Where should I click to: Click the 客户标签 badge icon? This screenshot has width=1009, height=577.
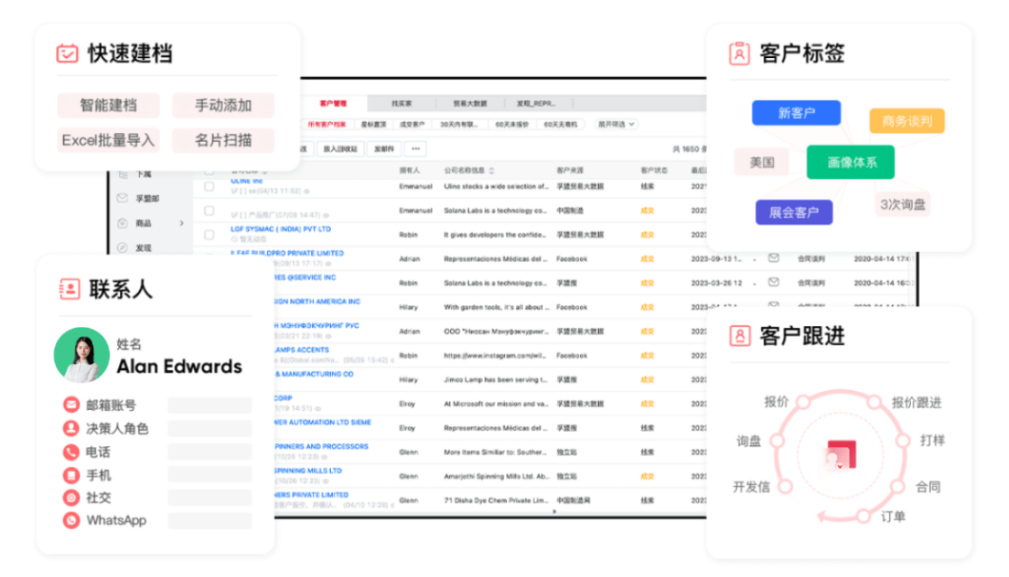(x=739, y=53)
